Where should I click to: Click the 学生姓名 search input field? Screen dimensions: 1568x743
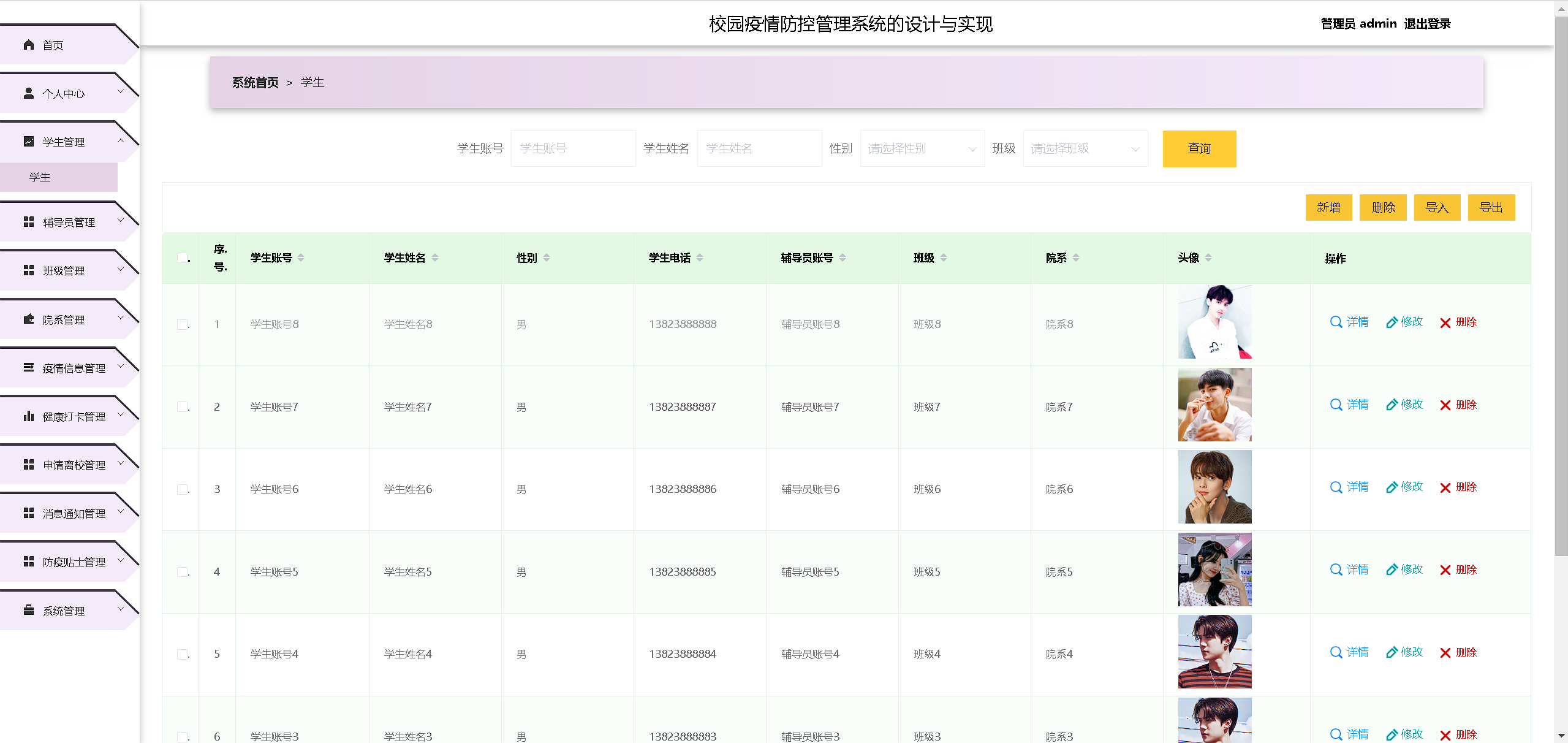tap(759, 149)
